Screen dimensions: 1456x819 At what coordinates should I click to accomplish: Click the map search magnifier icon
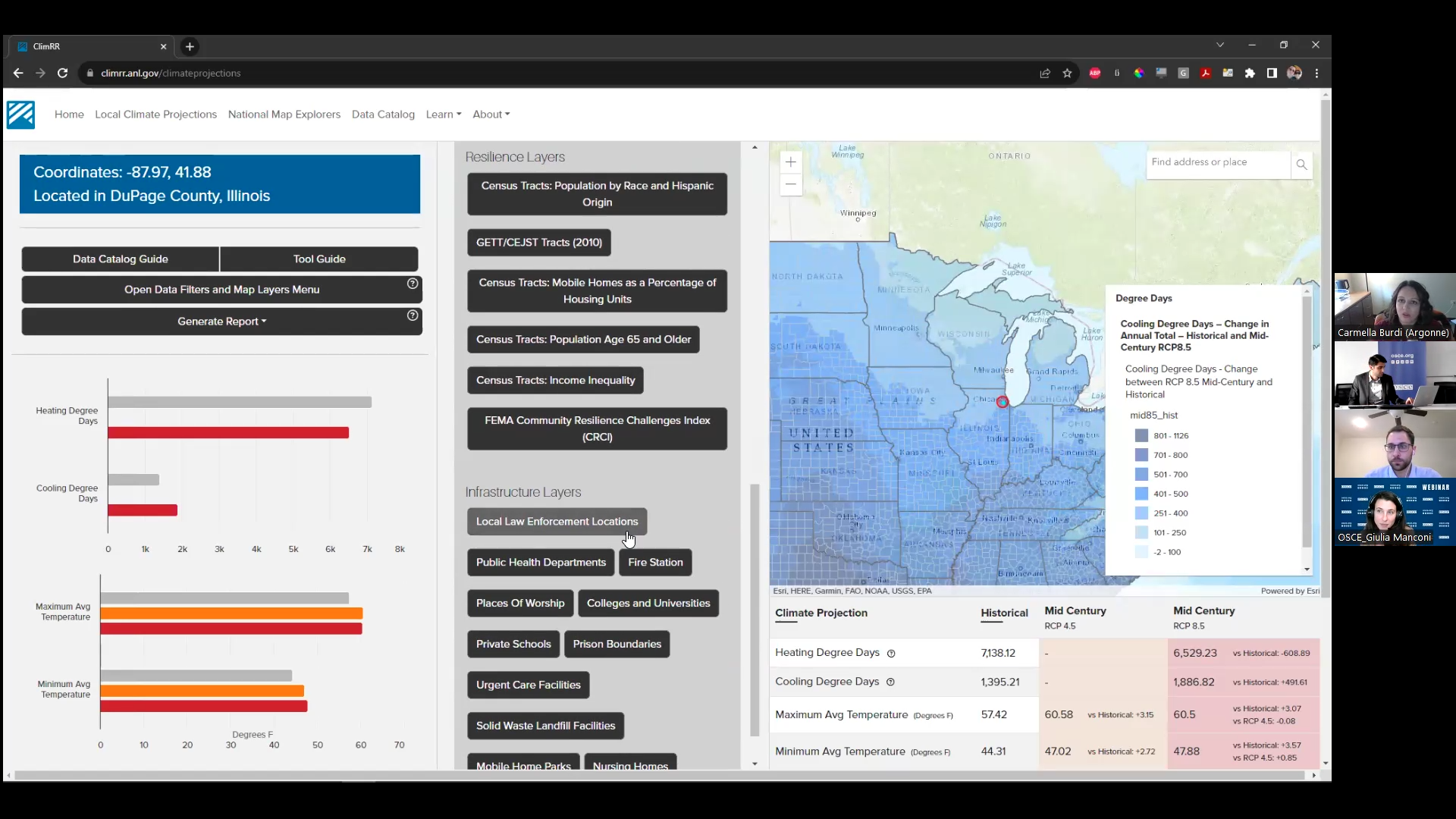pyautogui.click(x=1301, y=164)
